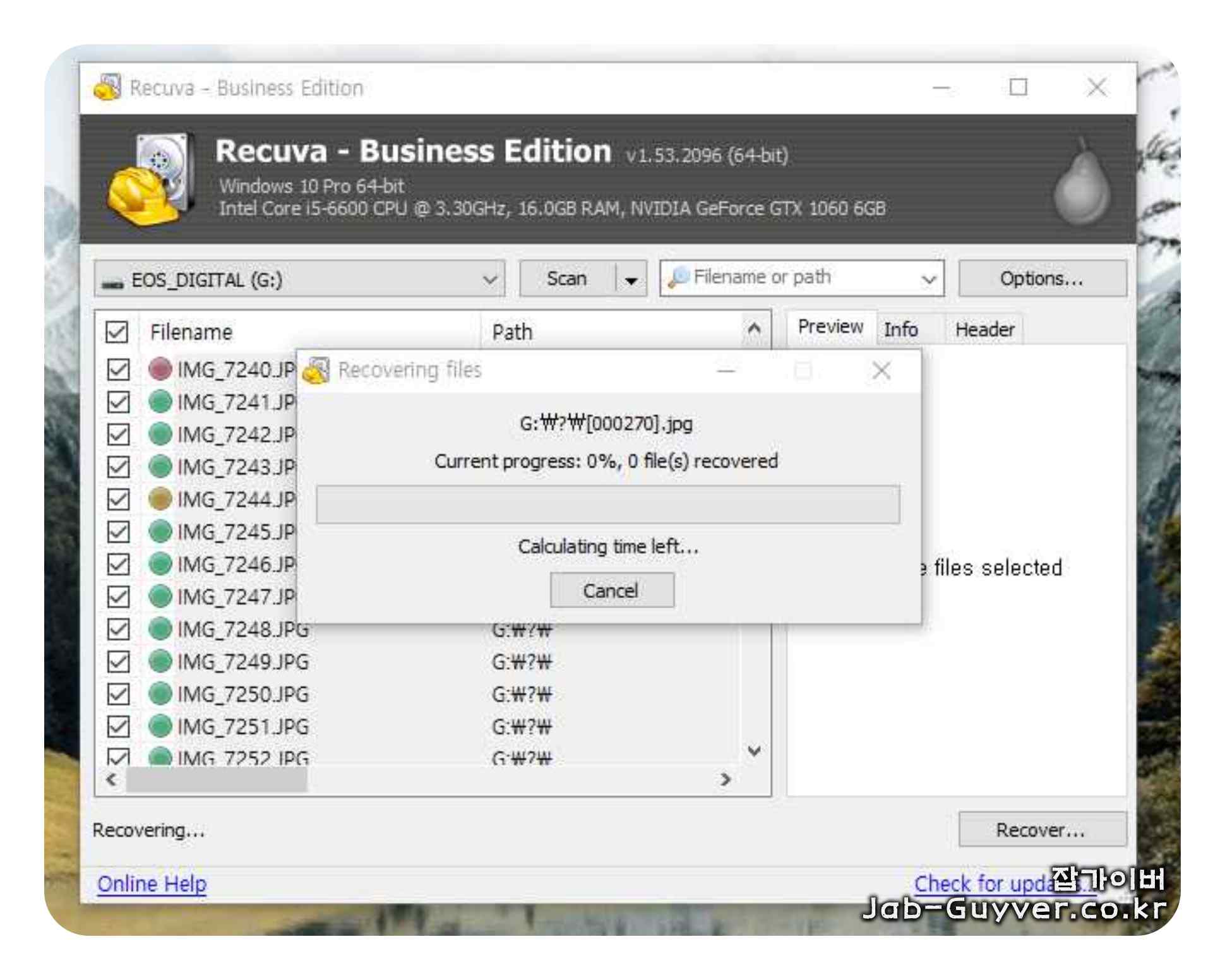Click the Recovering files dialog title icon

click(316, 370)
